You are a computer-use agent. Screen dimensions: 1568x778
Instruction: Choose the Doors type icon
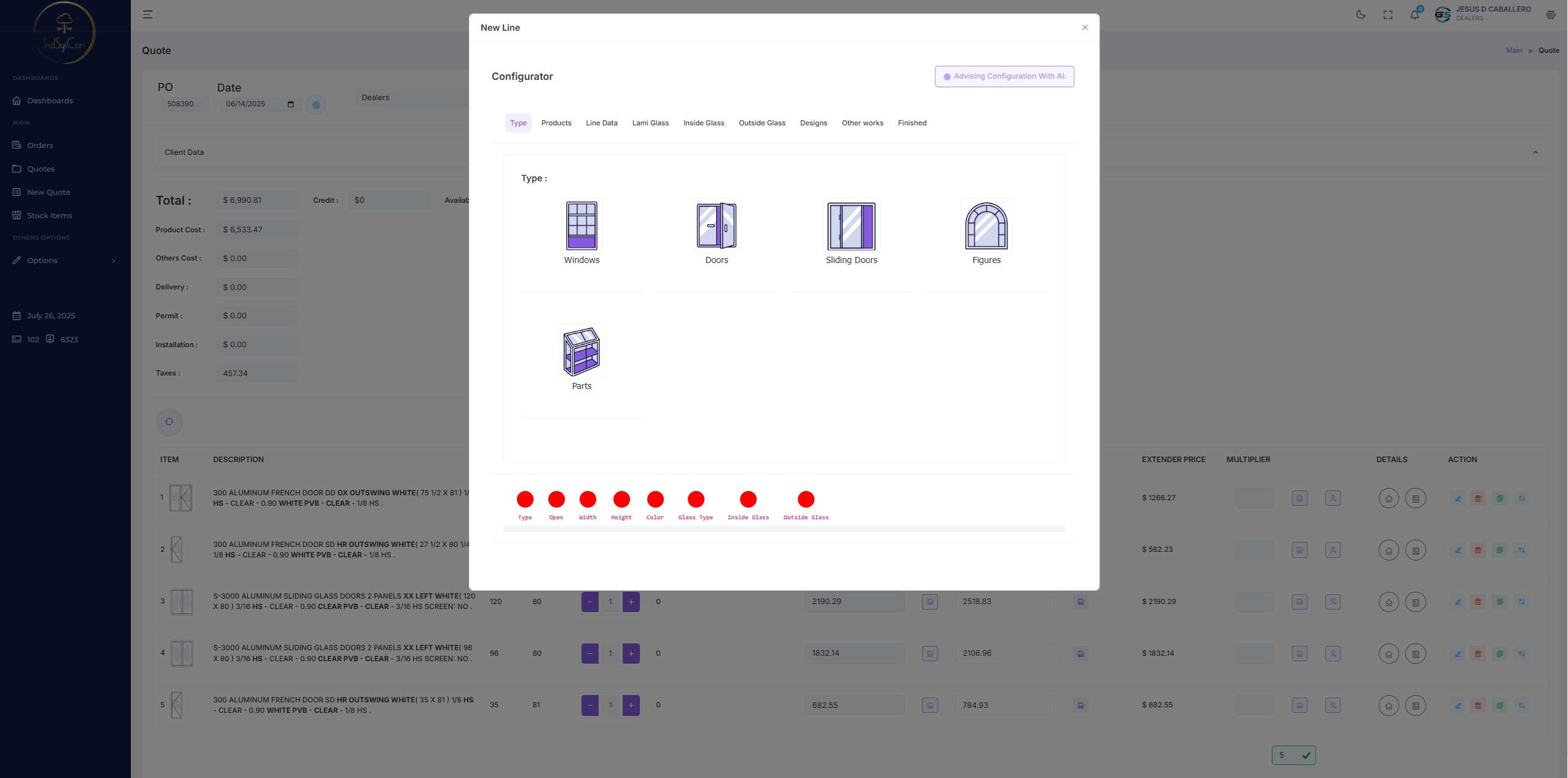[716, 226]
